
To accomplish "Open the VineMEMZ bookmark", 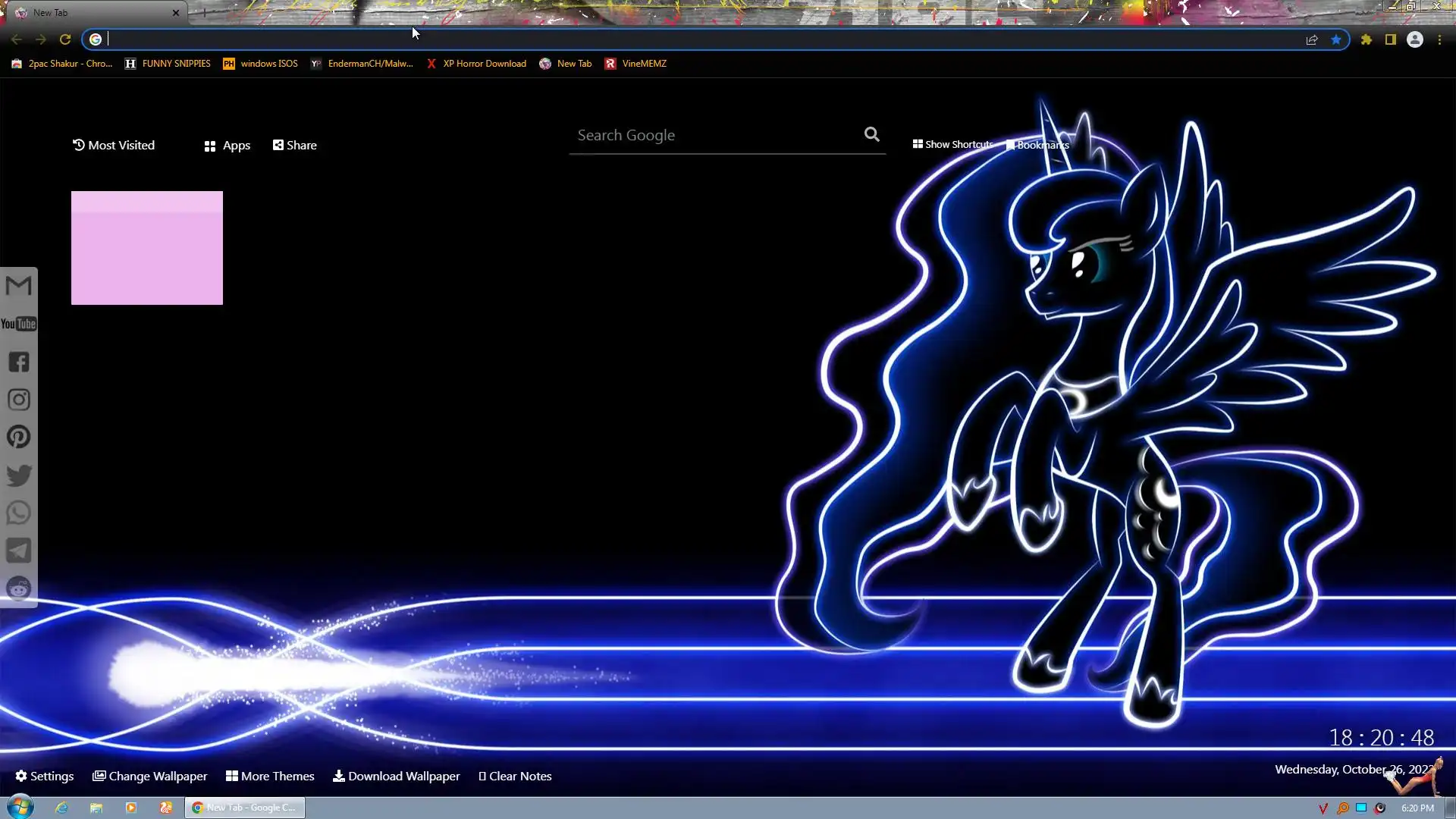I will click(635, 64).
